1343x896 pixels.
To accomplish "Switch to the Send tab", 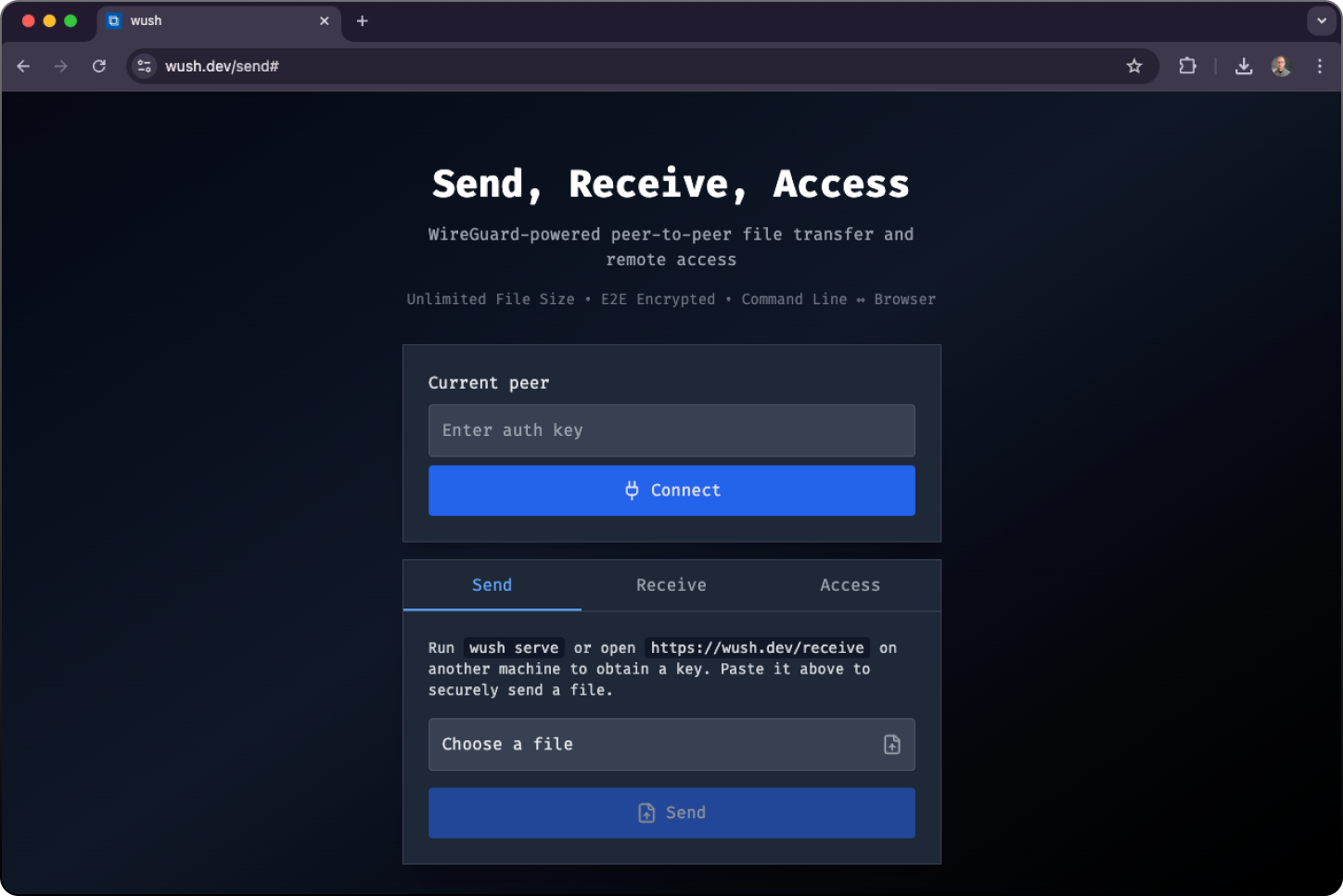I will pyautogui.click(x=492, y=585).
